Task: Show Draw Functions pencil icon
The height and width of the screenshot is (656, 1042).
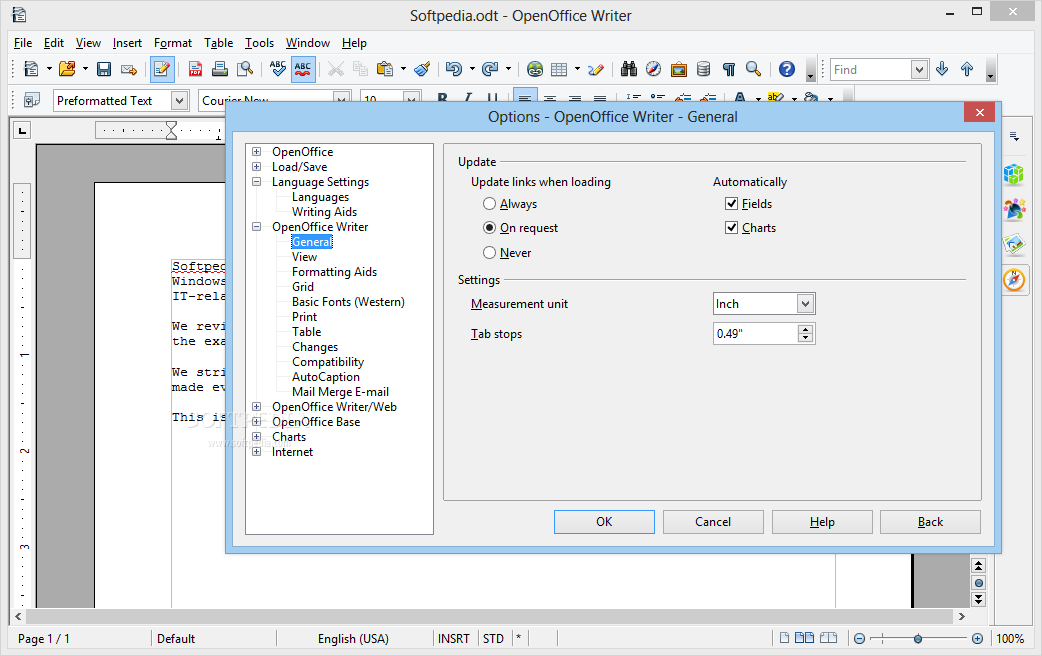Action: pyautogui.click(x=596, y=69)
